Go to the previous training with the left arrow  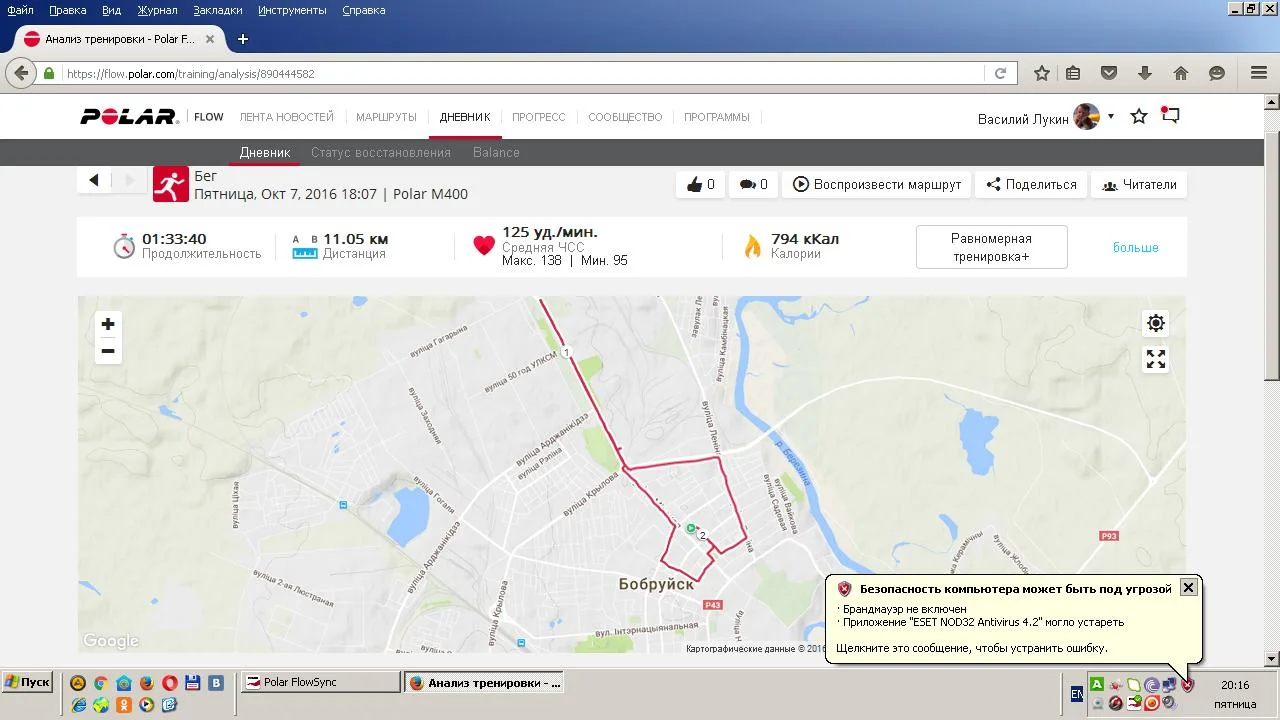point(94,181)
